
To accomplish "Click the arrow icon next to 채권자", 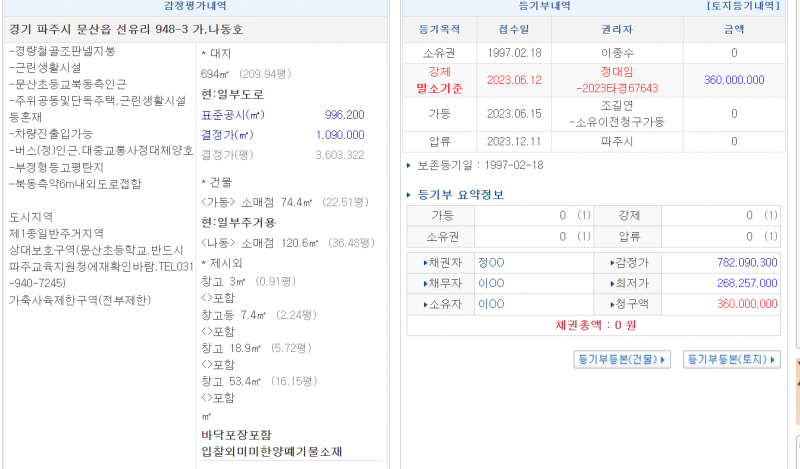I will point(424,263).
